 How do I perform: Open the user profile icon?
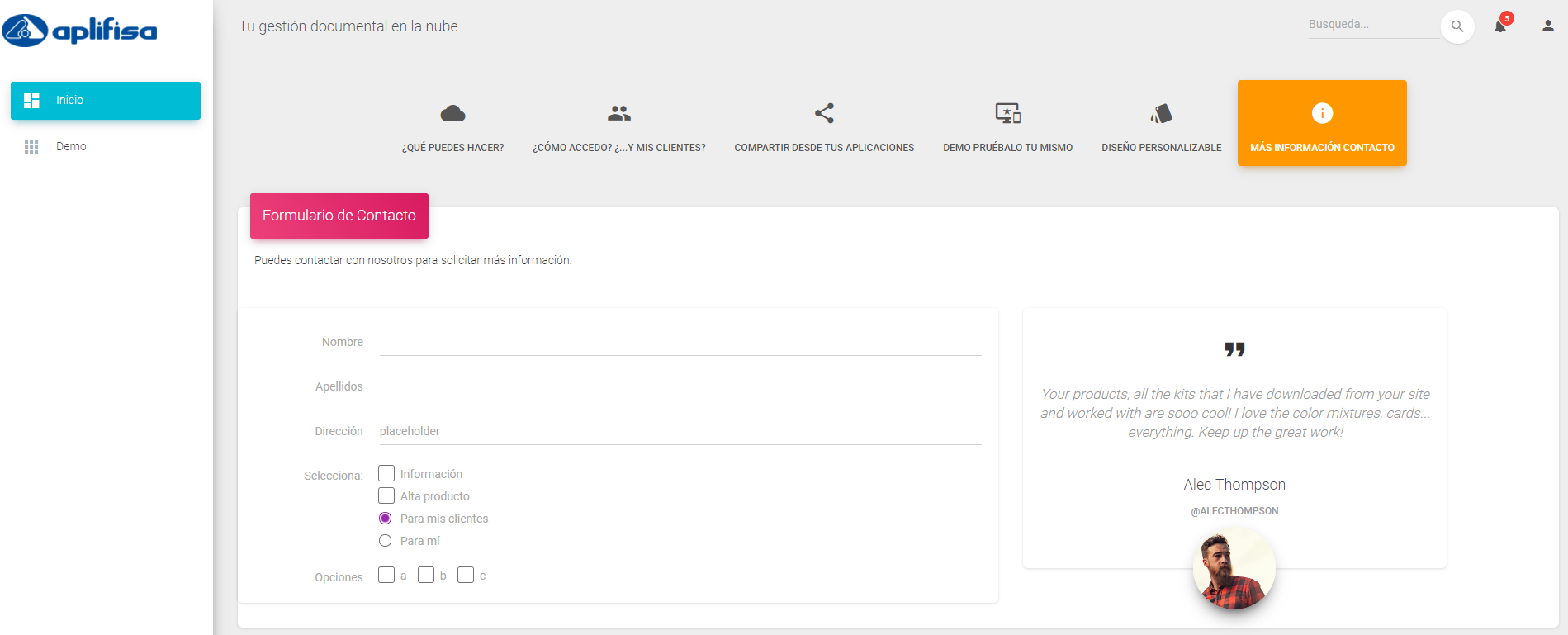tap(1547, 26)
